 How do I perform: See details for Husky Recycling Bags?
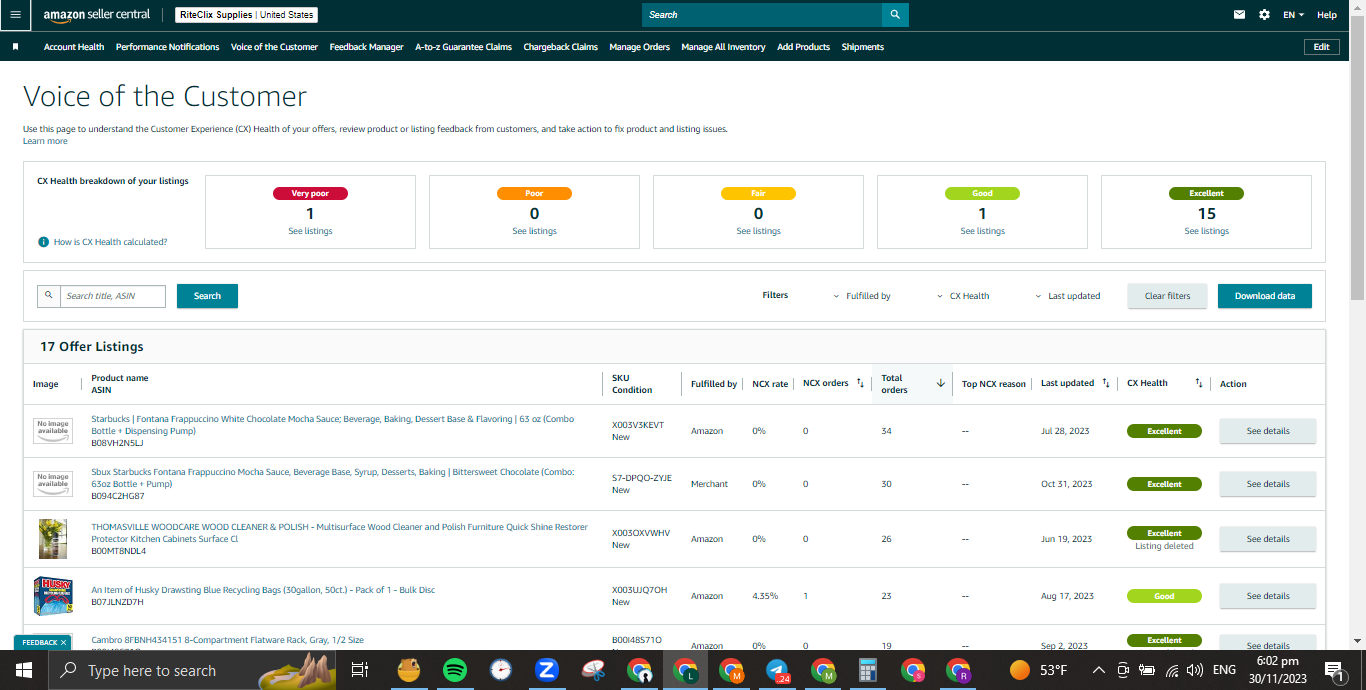pos(1267,596)
